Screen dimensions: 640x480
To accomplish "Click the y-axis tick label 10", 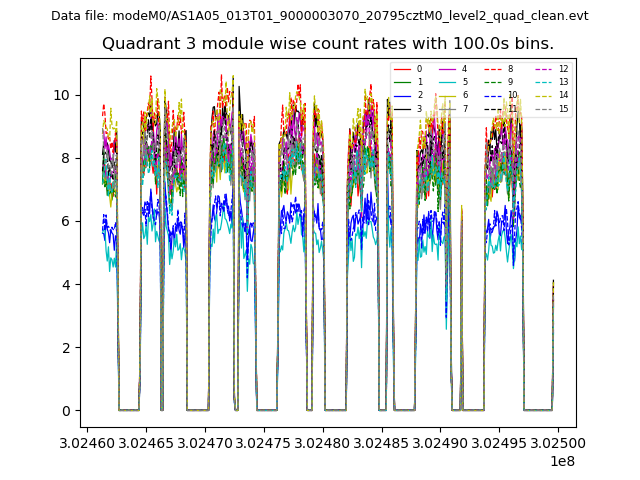I will click(x=63, y=95).
